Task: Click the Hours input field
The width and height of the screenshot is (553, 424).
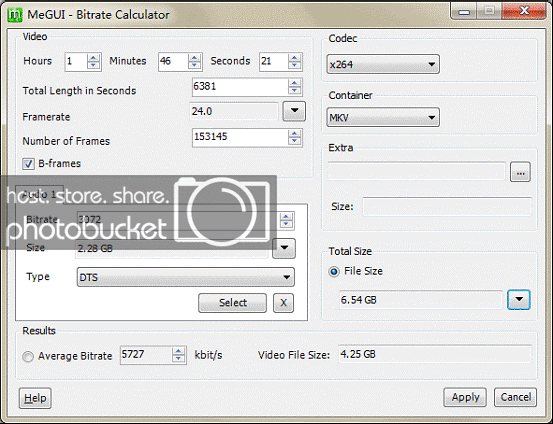Action: 76,62
